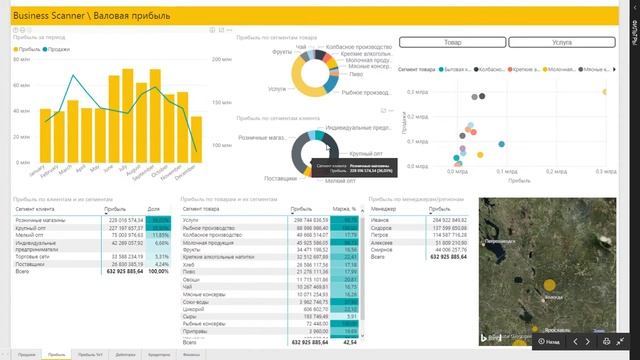The width and height of the screenshot is (640, 360).
Task: Click the print icon in dark toolbar
Action: 607,341
